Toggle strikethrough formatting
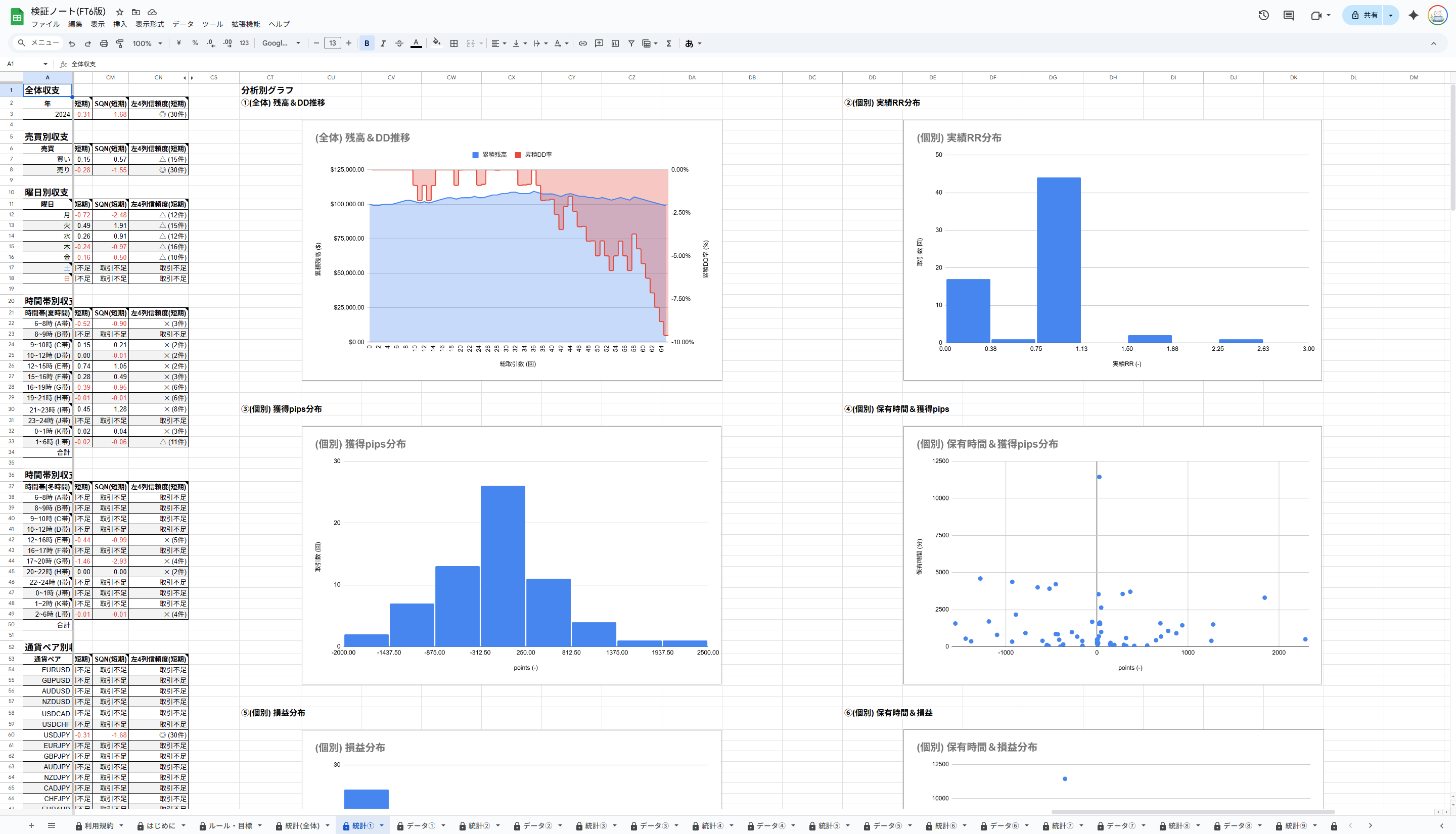This screenshot has width=1456, height=834. (399, 43)
